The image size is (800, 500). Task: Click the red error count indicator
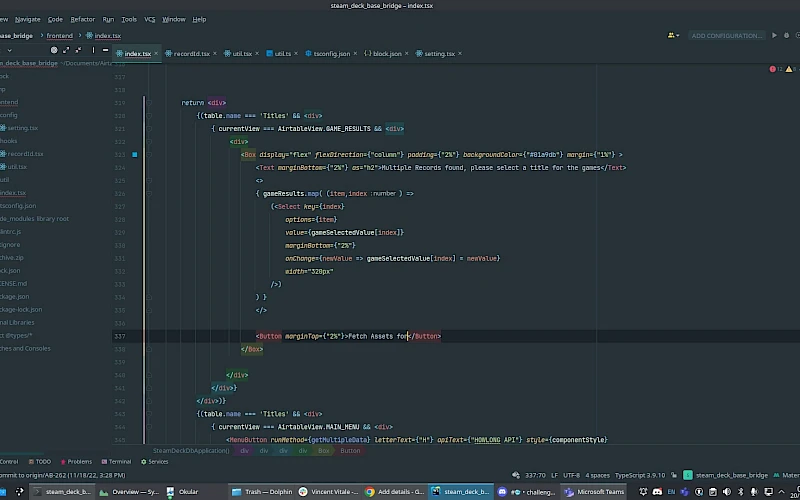(776, 69)
